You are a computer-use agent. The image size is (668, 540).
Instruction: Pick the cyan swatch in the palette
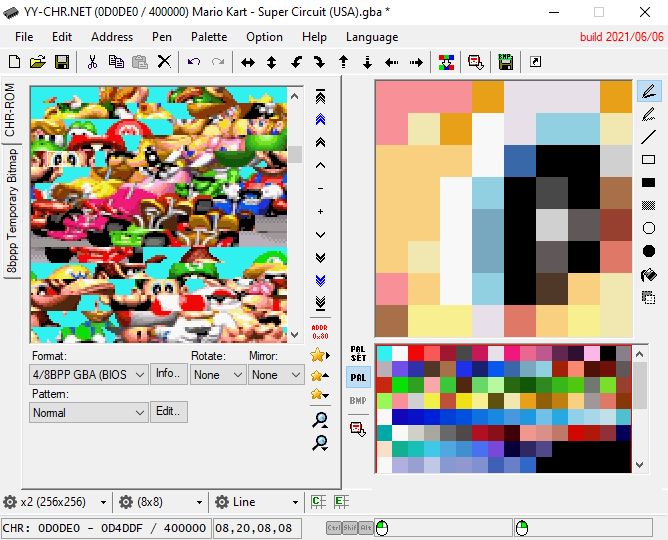385,353
